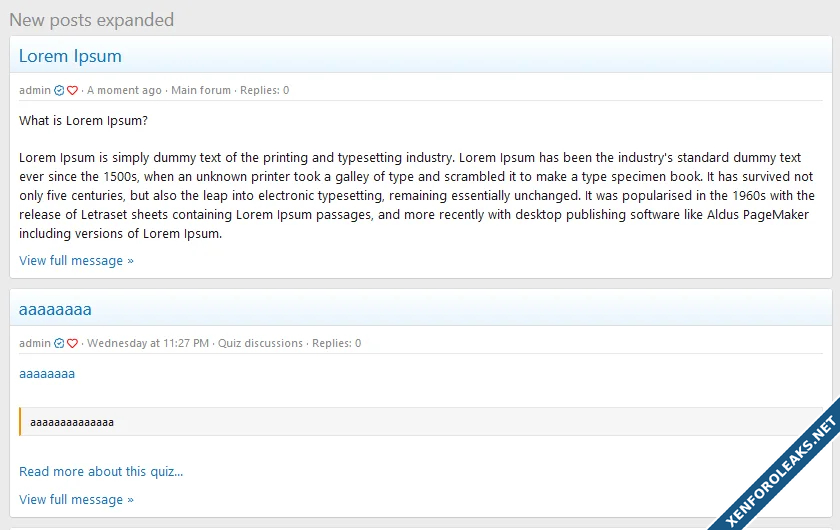Open admin profile on aaaaaaaa post
Screen dimensions: 840x530
point(34,343)
